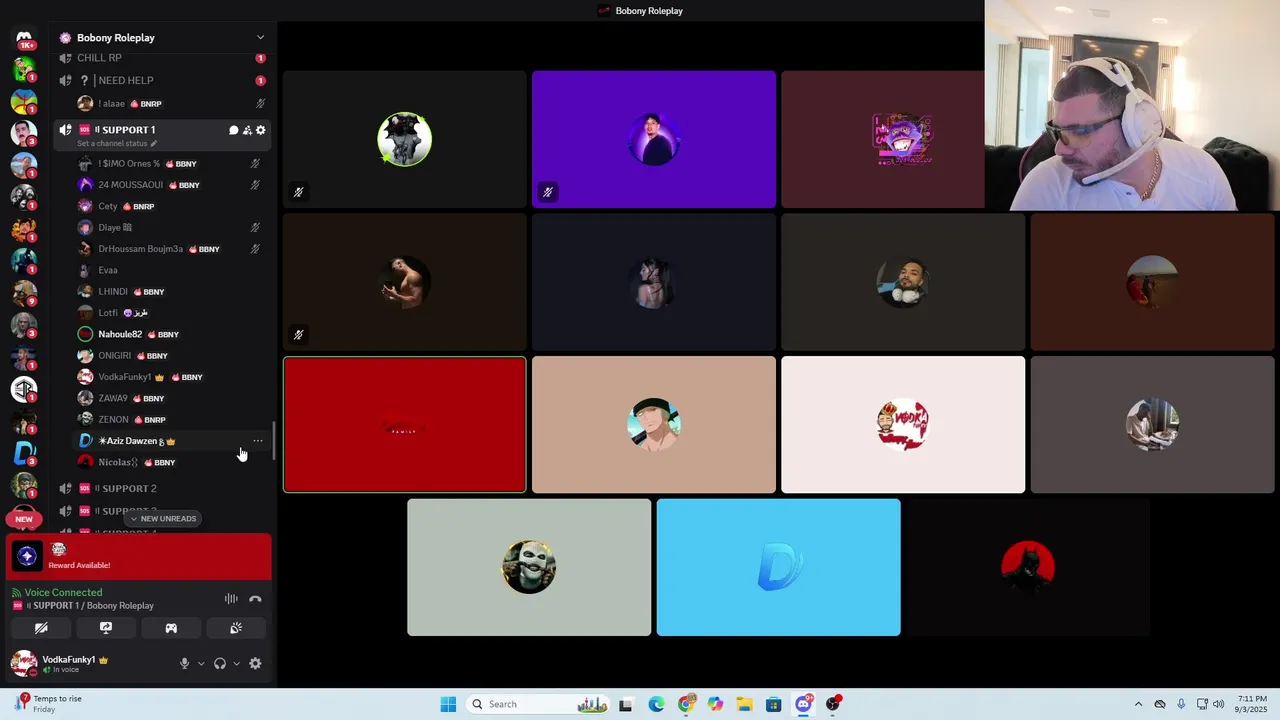This screenshot has height=720, width=1280.
Task: Select user '! $IMO Ornes %'
Action: 172,164
